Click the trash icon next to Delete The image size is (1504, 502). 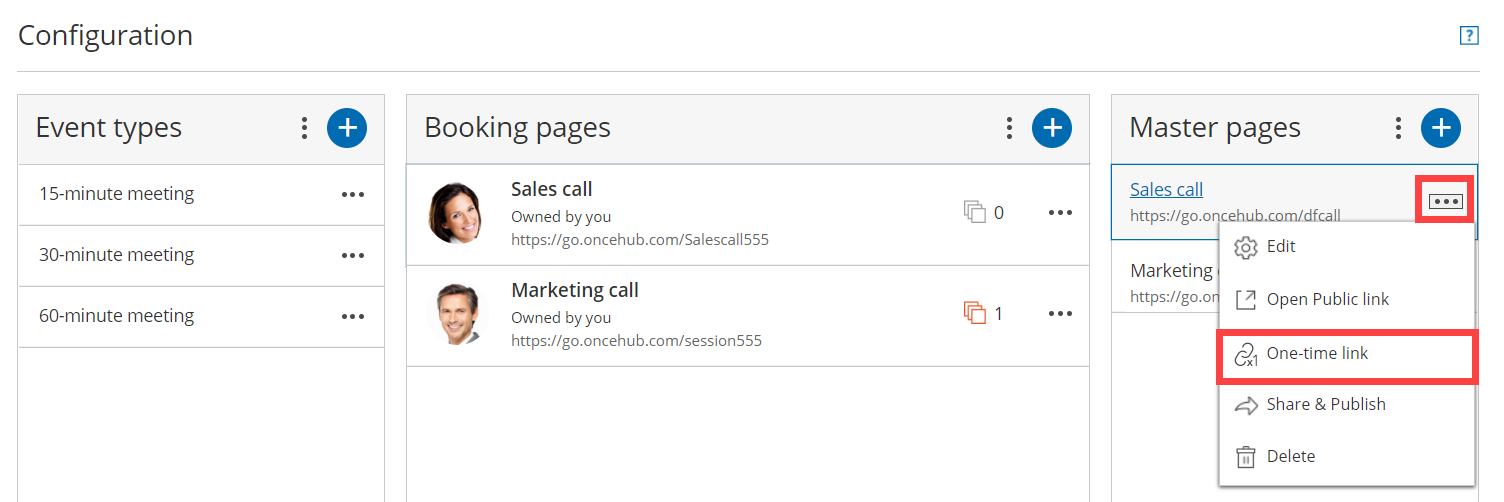click(x=1245, y=457)
